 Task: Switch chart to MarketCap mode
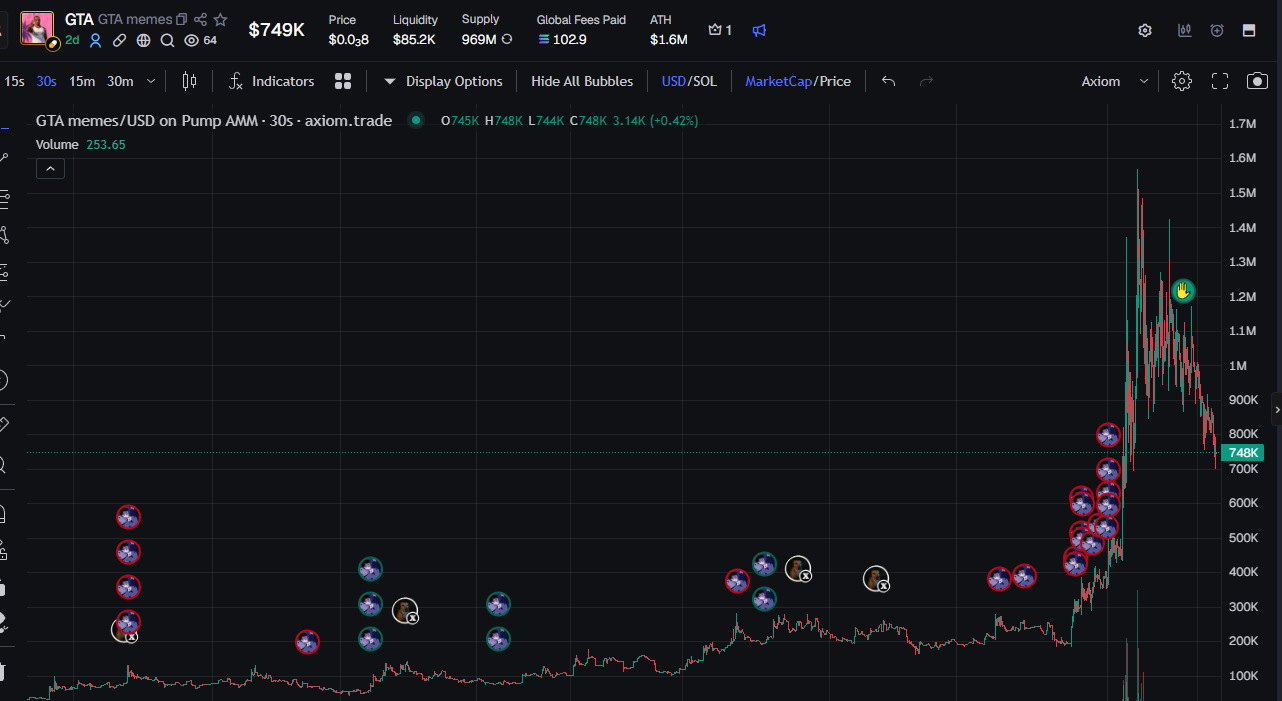(778, 81)
